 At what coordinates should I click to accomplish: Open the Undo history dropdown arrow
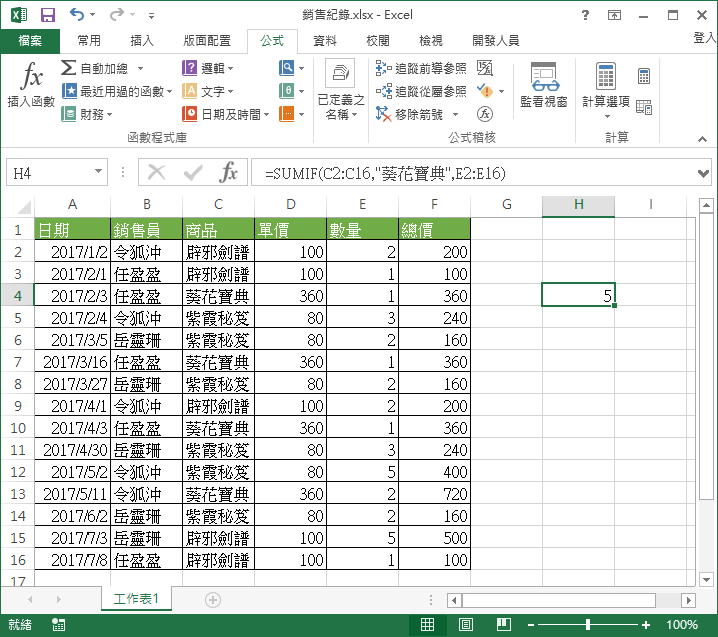pyautogui.click(x=92, y=15)
